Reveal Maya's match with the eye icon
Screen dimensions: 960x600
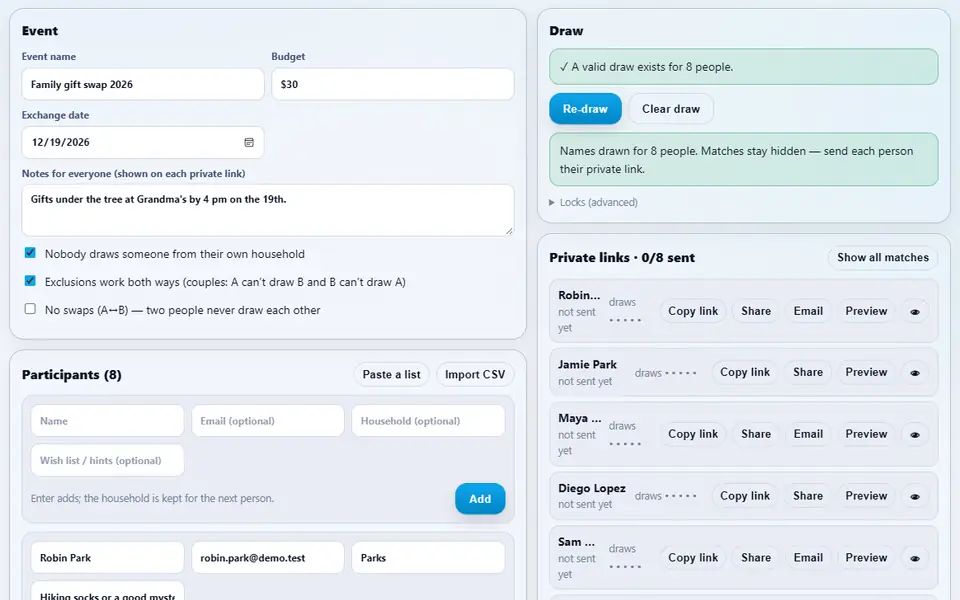[x=915, y=435]
